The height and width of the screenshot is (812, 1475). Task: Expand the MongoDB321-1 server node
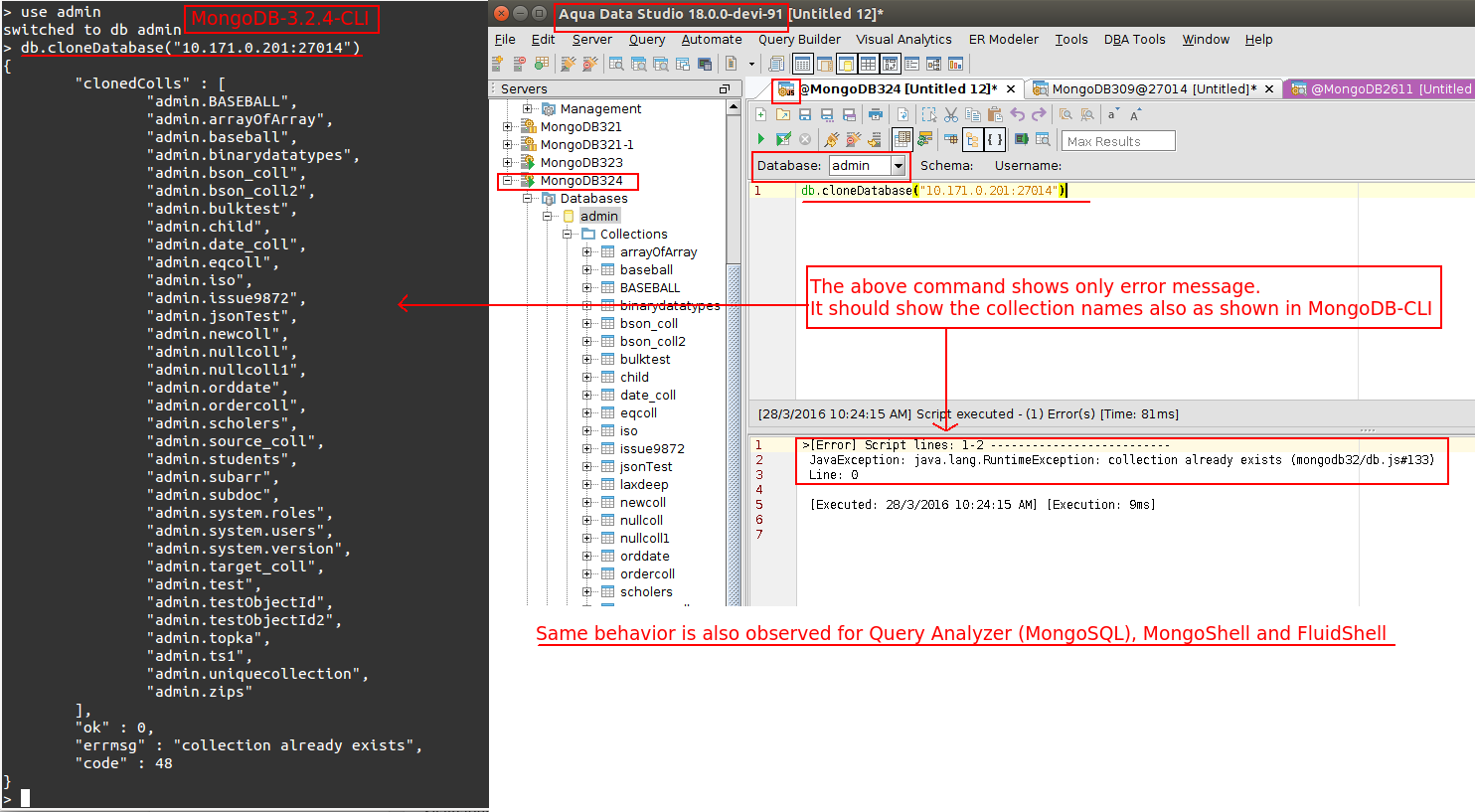507,144
